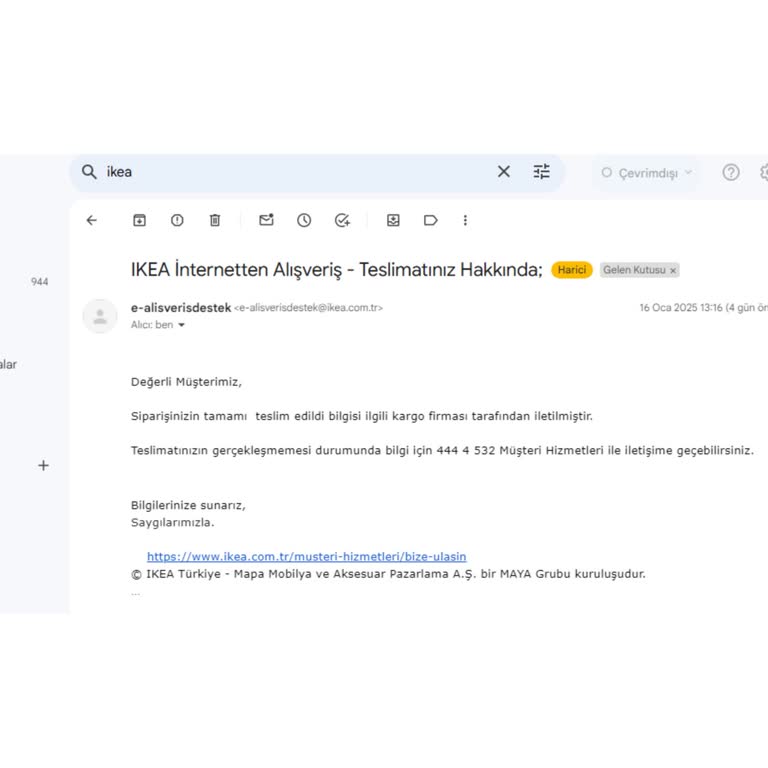Add email to Tasks
The image size is (768, 768).
342,220
